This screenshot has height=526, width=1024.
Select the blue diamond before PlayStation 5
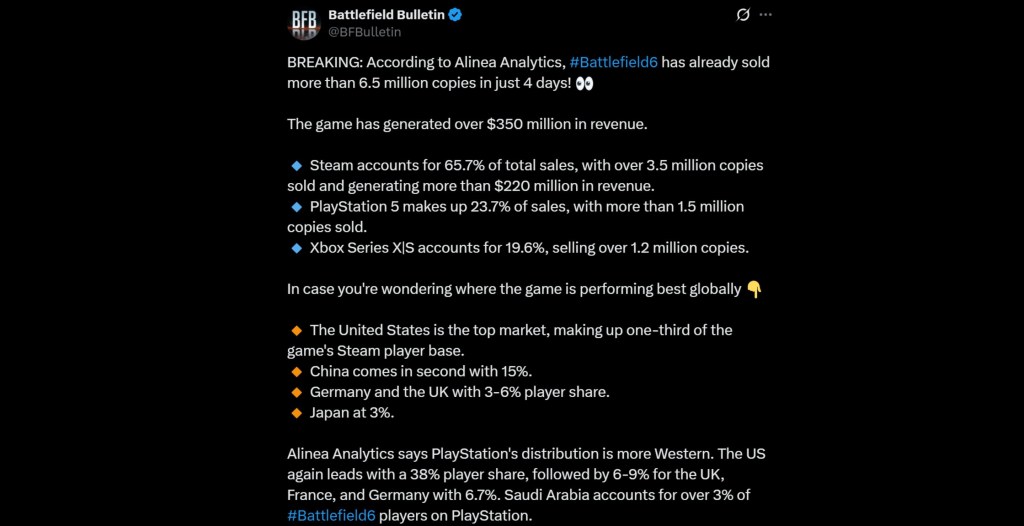[x=296, y=206]
